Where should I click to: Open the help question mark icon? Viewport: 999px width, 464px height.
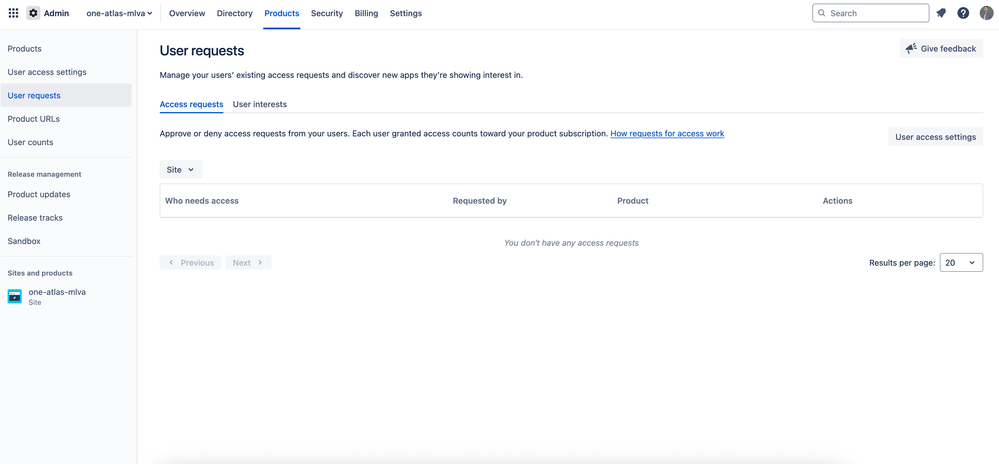pos(963,13)
